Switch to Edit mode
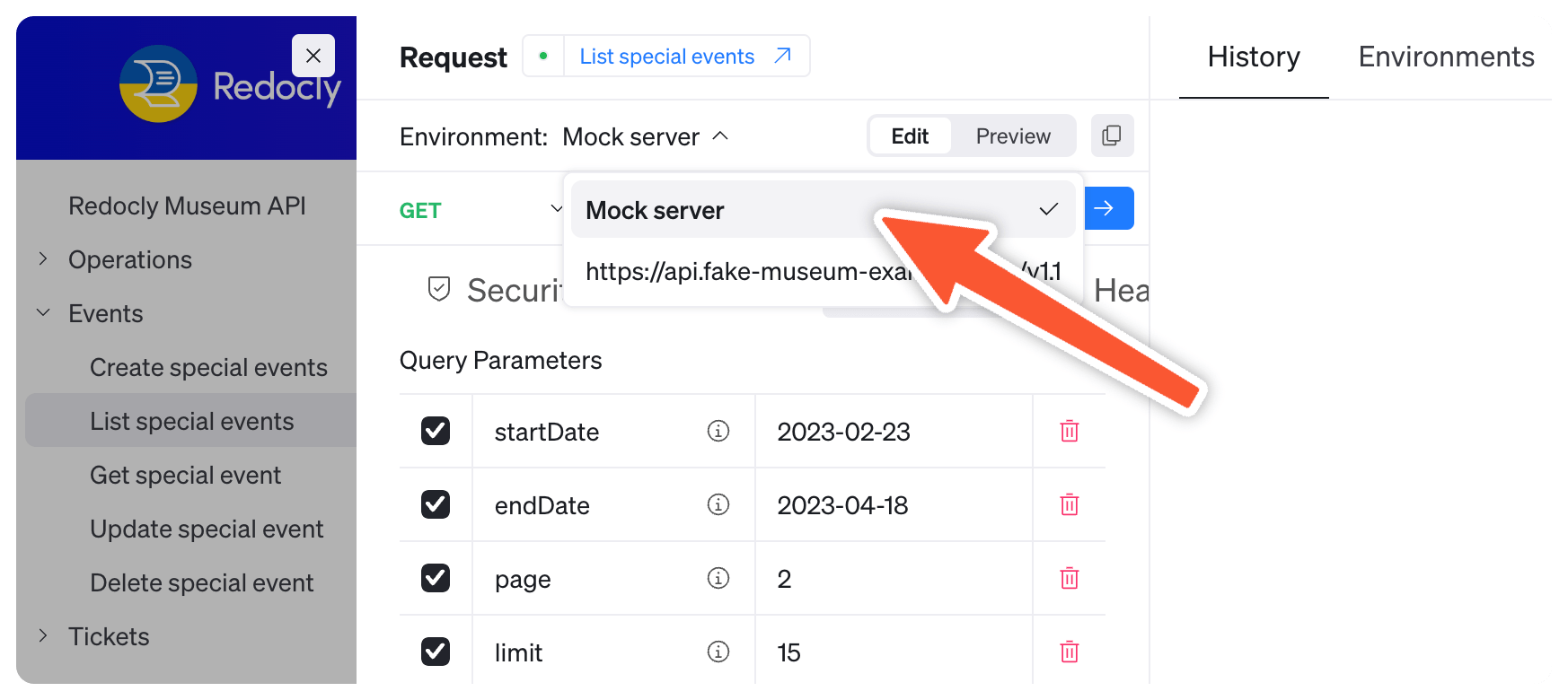This screenshot has width=1568, height=700. [x=910, y=136]
